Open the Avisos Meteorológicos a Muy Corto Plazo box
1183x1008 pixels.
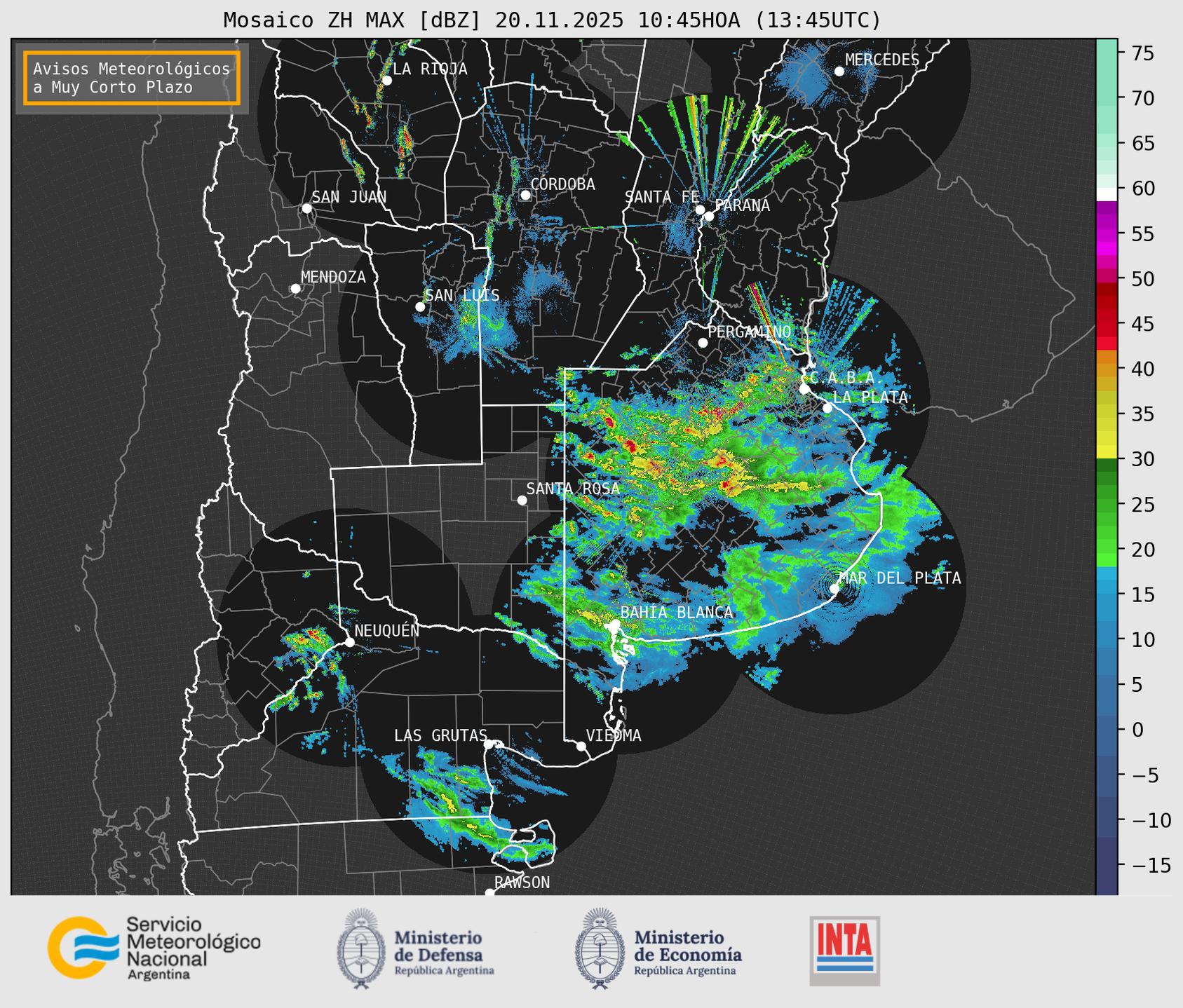pyautogui.click(x=132, y=78)
